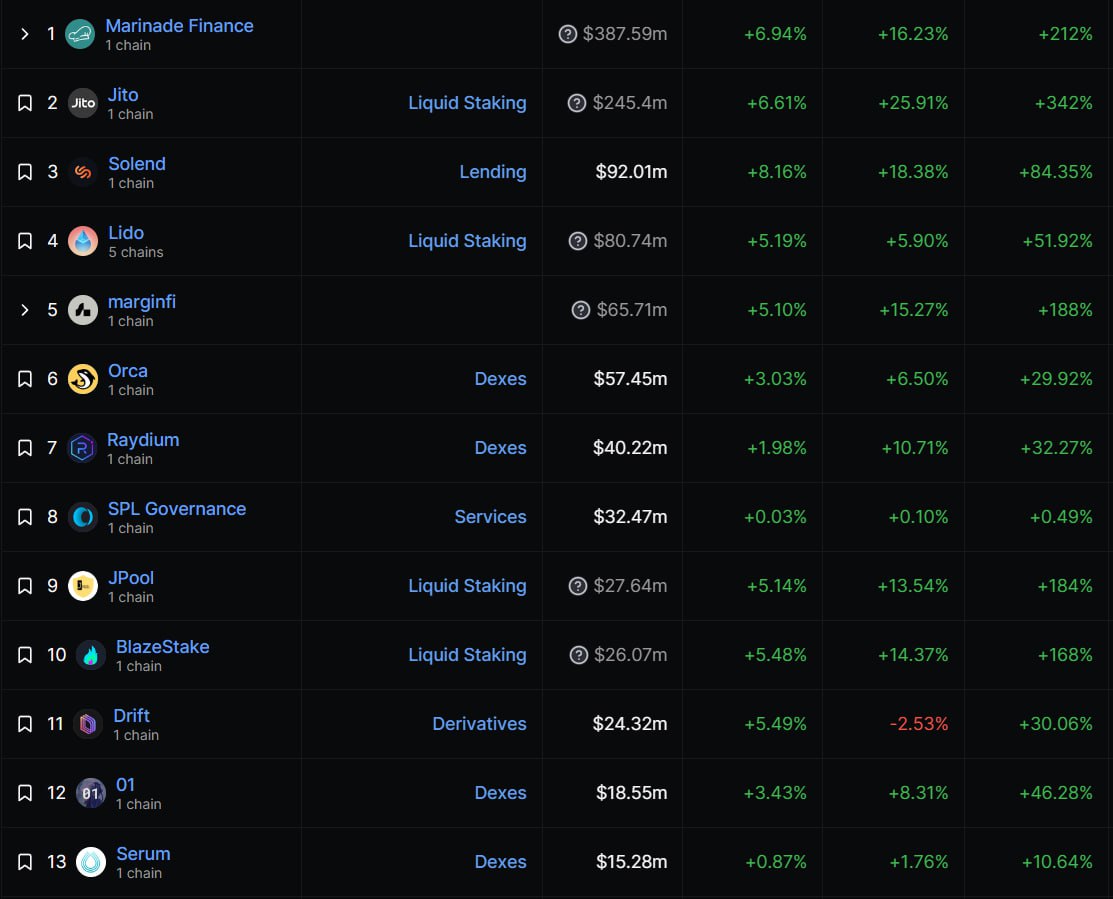Open Dexes category in 01 row
This screenshot has width=1113, height=899.
(x=500, y=793)
